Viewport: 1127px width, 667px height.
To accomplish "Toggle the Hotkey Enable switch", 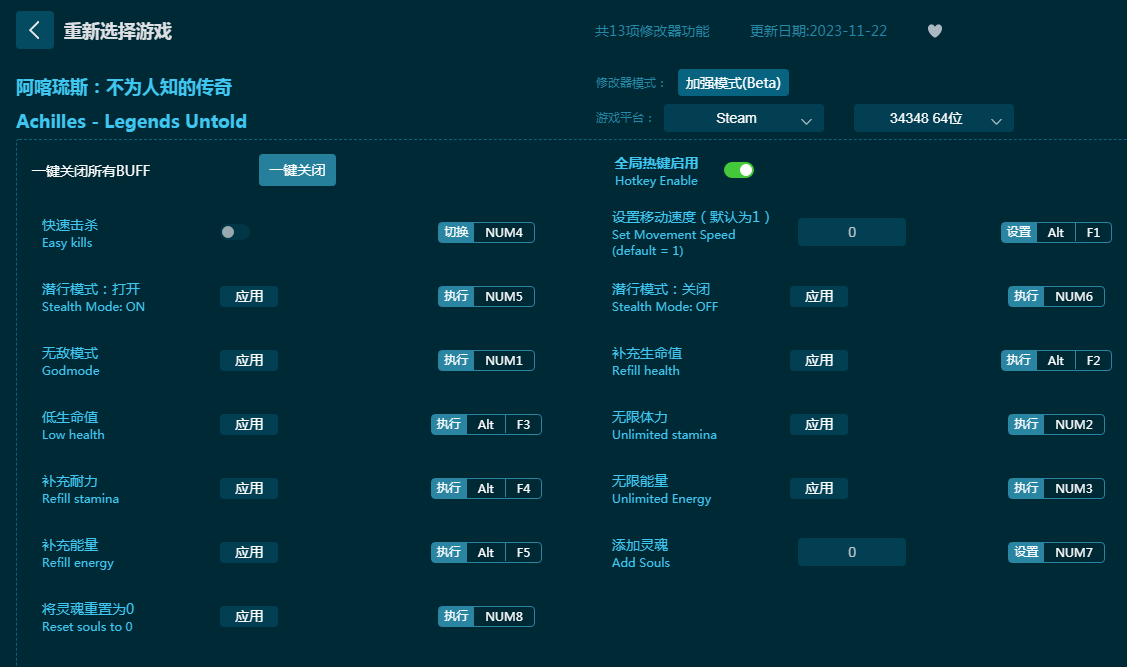I will tap(739, 170).
